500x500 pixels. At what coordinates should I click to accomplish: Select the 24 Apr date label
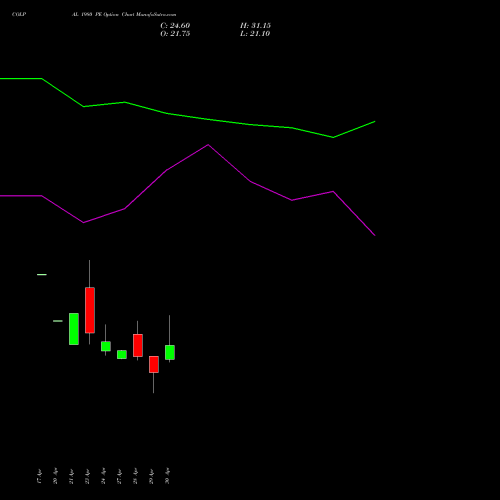pos(103,476)
